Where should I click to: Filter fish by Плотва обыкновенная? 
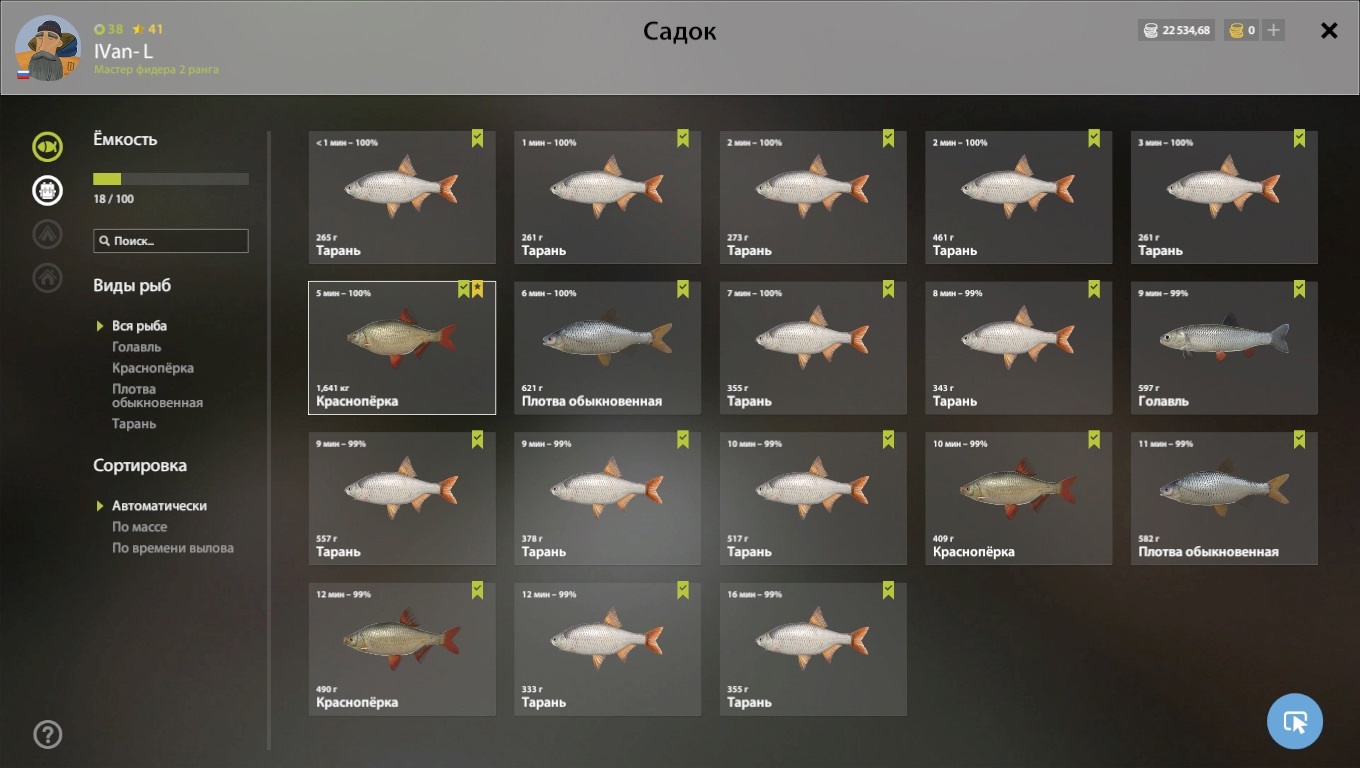click(x=157, y=396)
